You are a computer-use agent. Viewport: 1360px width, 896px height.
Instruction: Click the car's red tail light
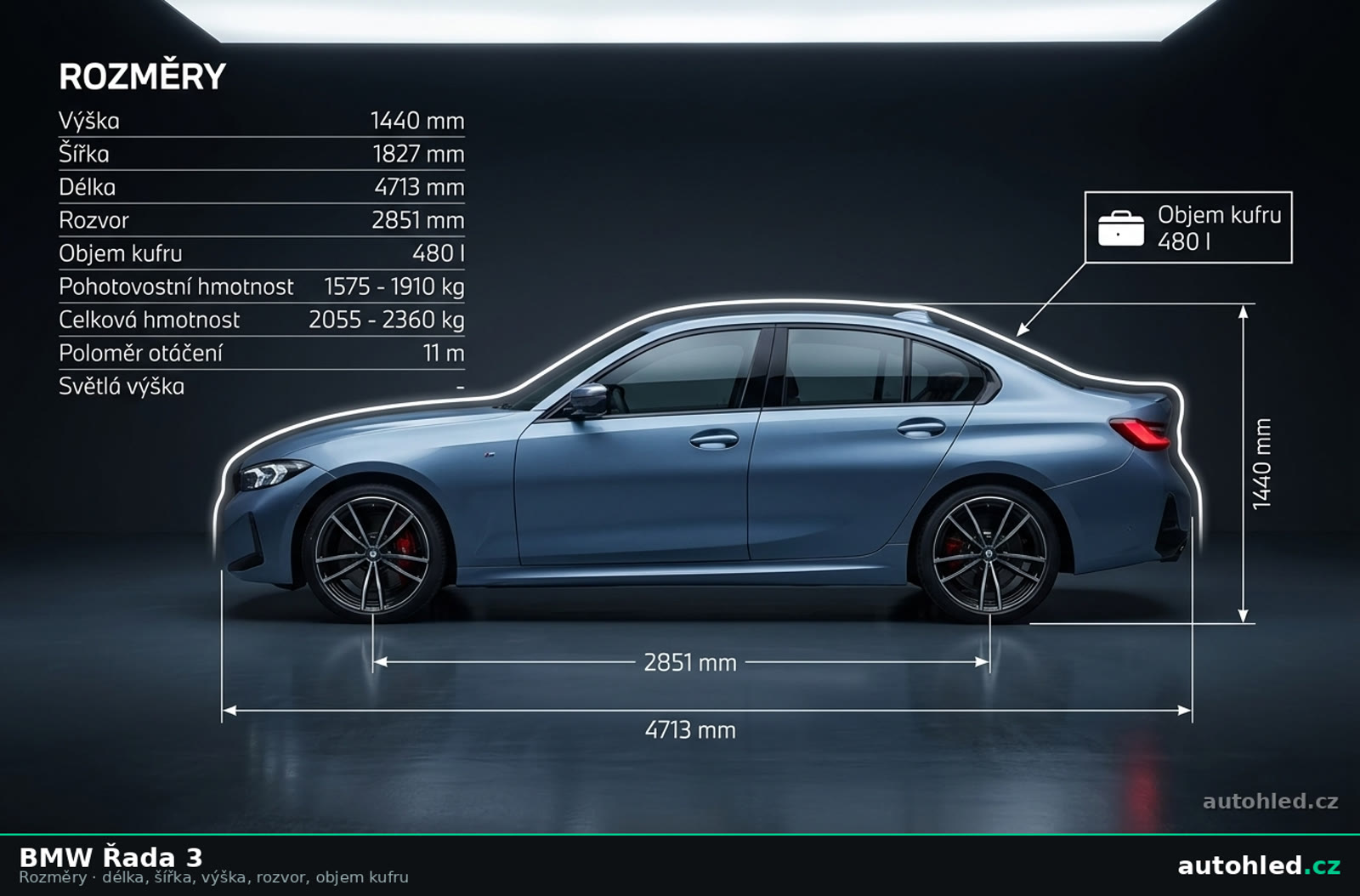point(1141,434)
